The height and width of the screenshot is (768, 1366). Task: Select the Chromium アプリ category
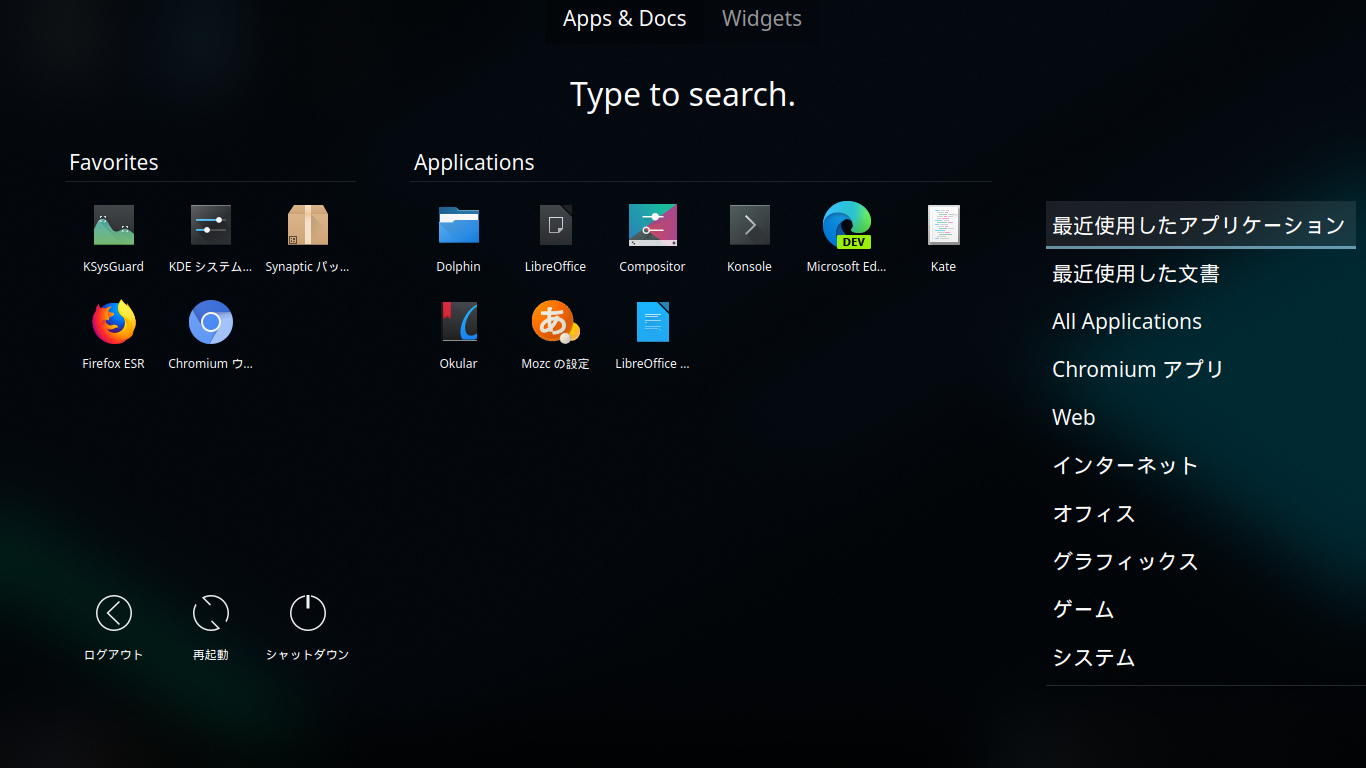pos(1200,369)
